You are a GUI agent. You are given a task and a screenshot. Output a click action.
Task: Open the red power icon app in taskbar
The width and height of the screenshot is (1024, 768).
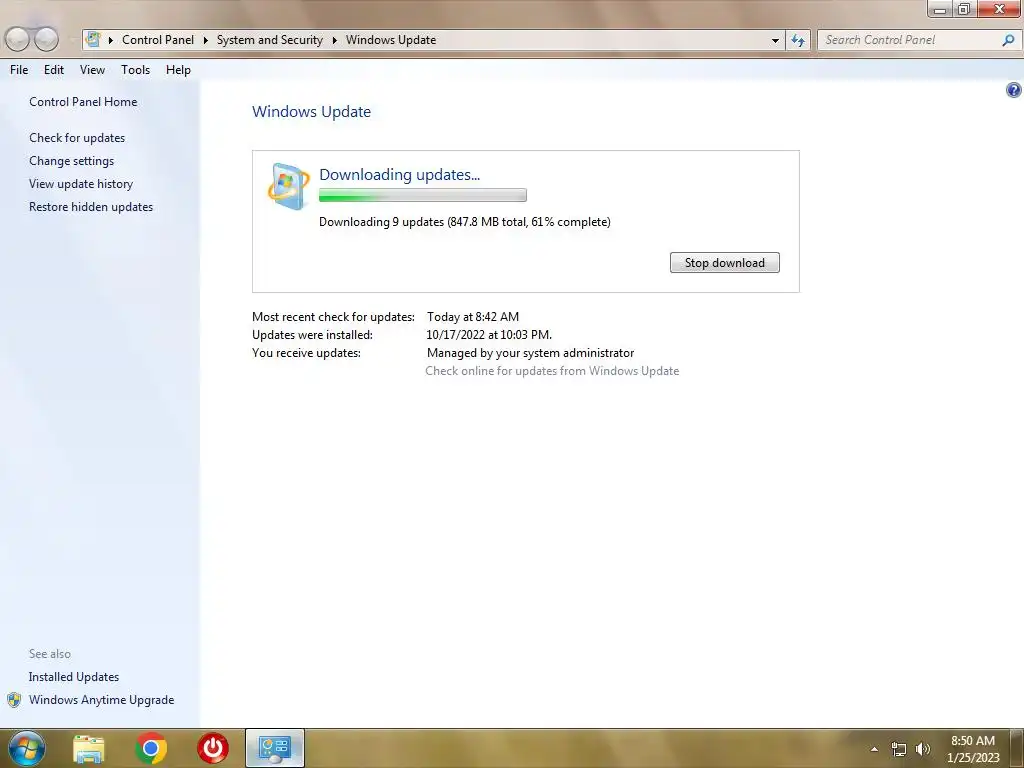(213, 748)
